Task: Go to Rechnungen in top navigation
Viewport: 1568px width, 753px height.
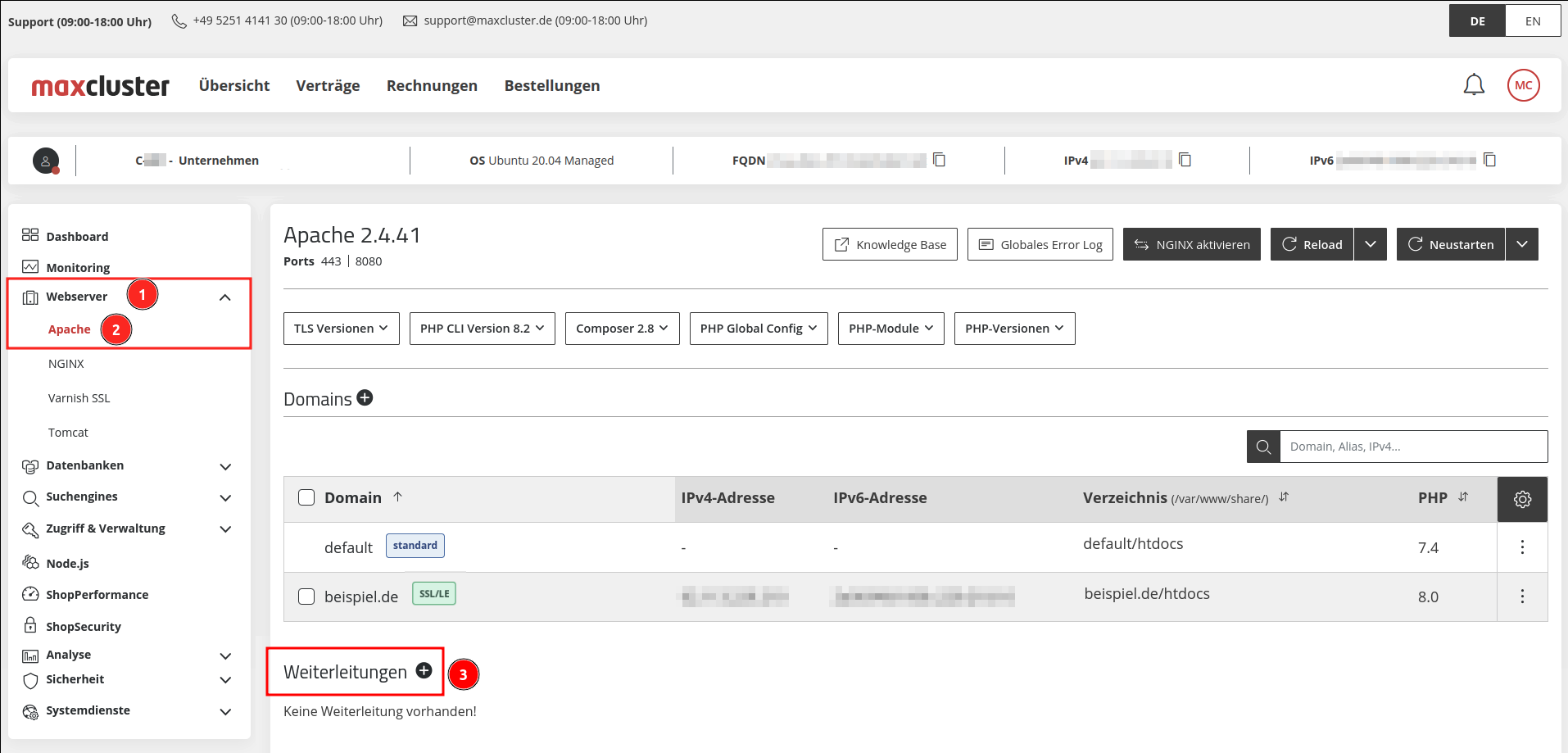Action: coord(432,85)
